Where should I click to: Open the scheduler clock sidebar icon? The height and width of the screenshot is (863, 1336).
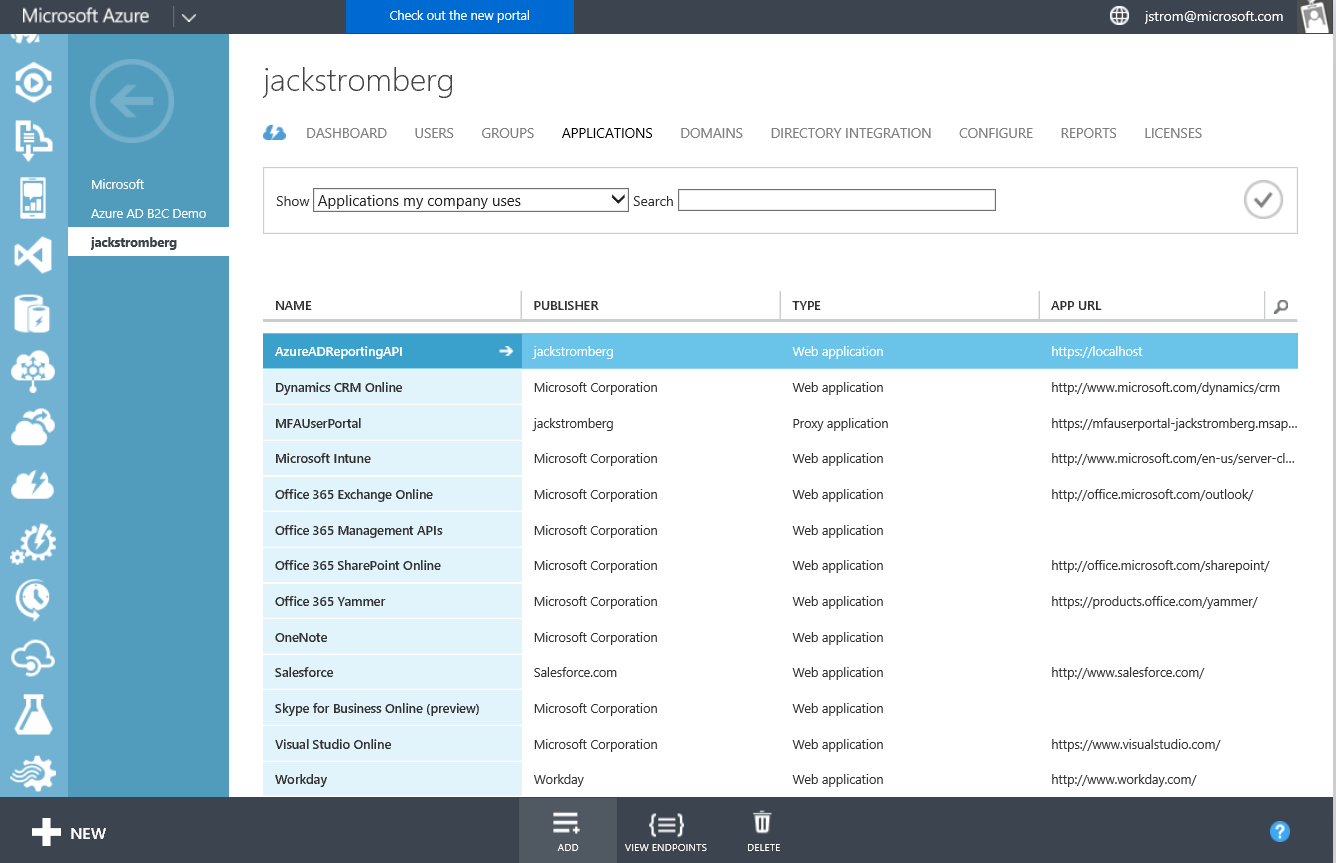coord(33,600)
